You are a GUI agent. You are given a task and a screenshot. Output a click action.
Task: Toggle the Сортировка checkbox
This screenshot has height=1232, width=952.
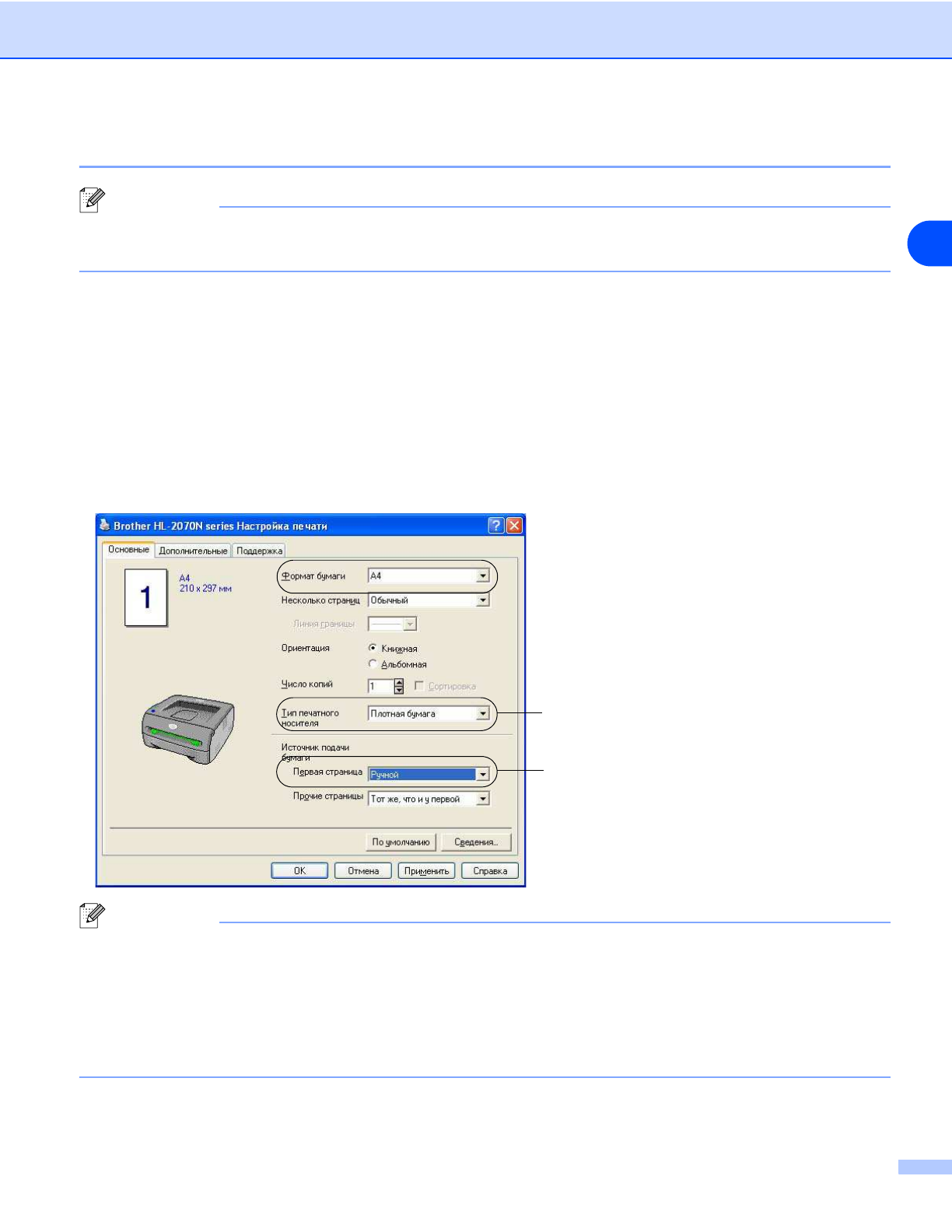pos(419,686)
